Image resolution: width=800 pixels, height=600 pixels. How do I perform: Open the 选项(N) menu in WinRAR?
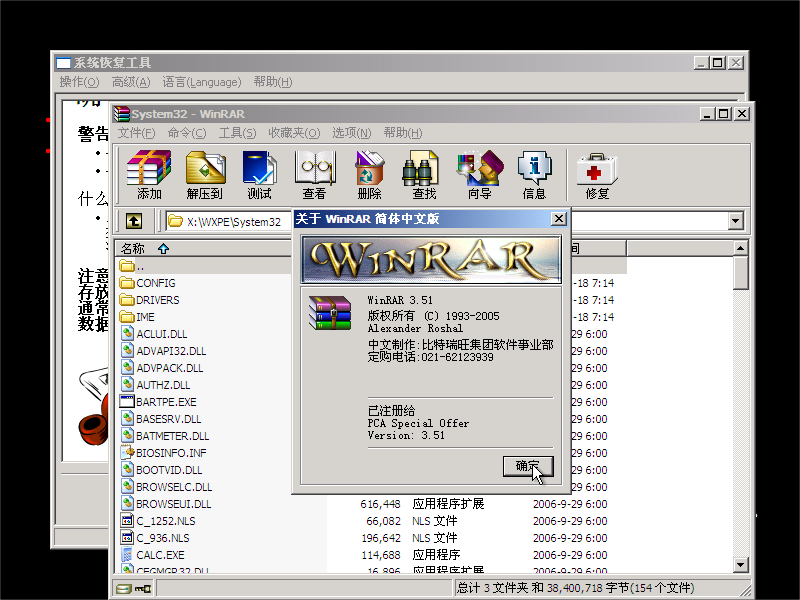(x=352, y=133)
